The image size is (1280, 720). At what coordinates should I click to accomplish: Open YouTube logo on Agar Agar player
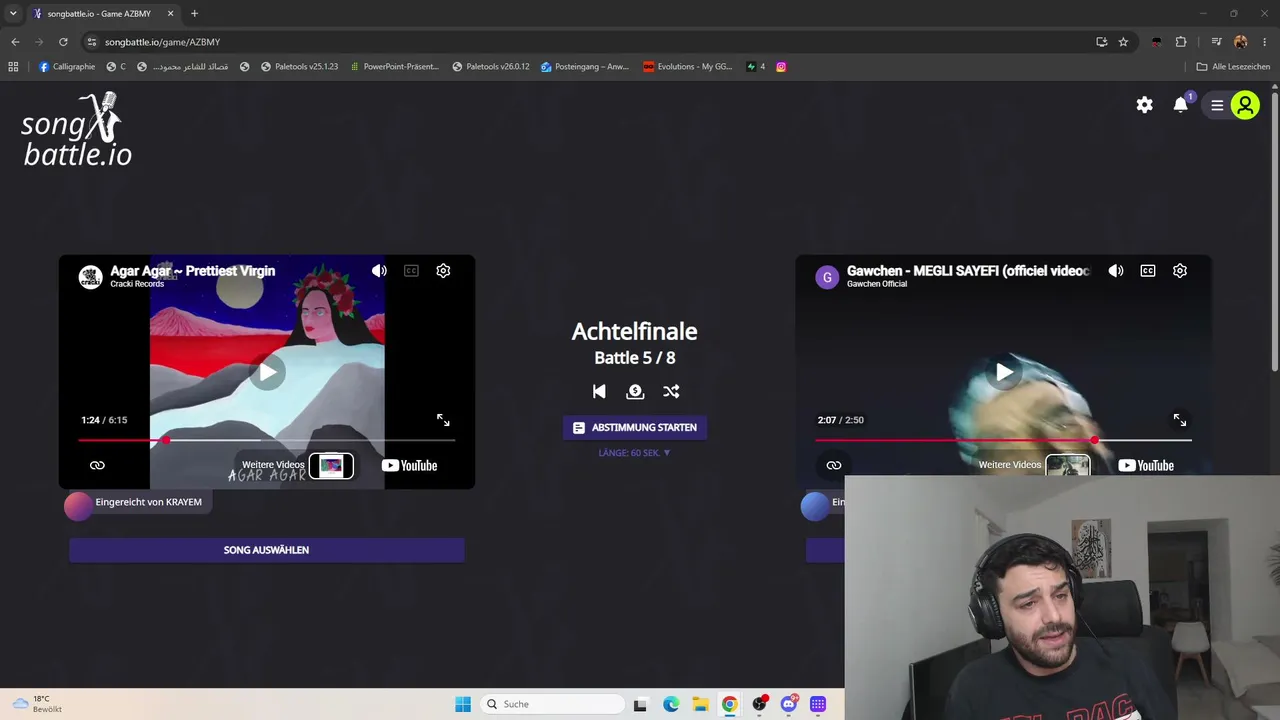click(409, 465)
